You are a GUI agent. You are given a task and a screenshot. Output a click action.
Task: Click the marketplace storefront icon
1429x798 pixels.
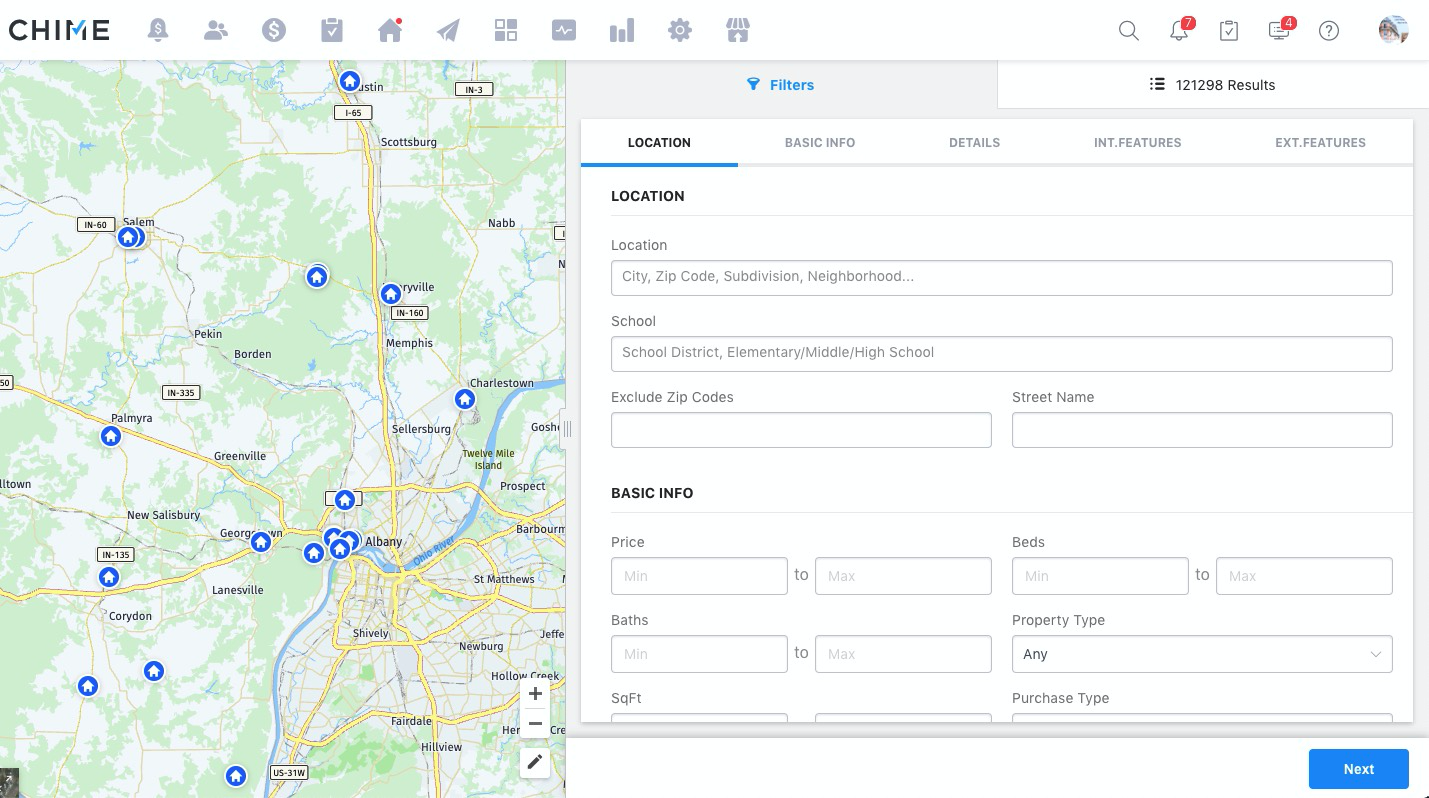point(738,30)
